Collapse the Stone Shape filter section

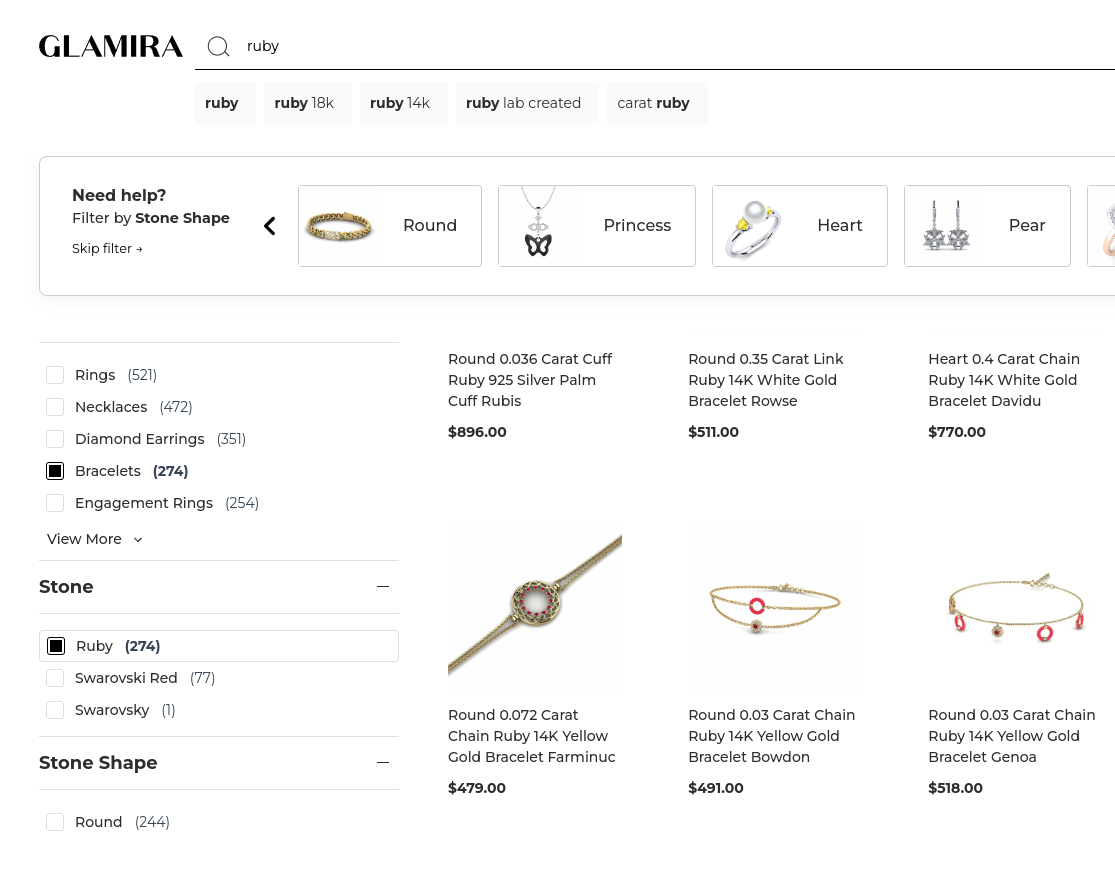(383, 763)
